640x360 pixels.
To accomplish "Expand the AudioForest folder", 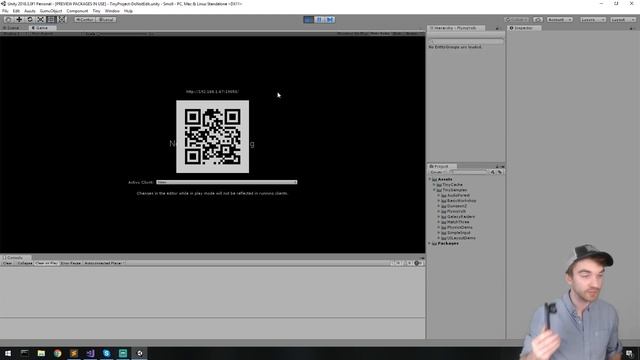I will point(439,195).
